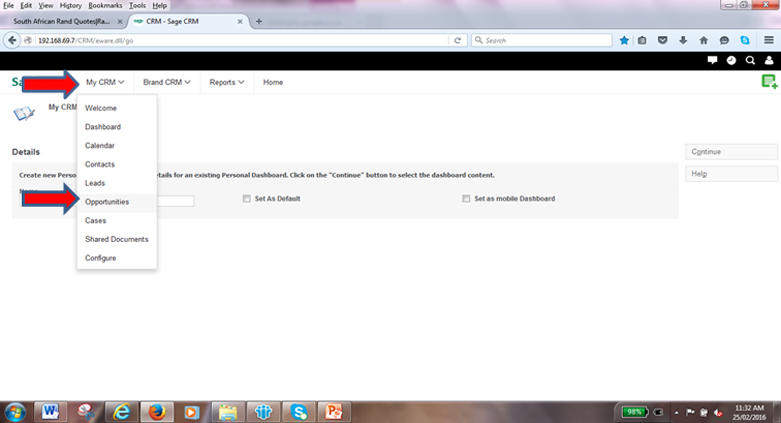
Task: Expand the My CRM dropdown menu
Action: click(105, 82)
